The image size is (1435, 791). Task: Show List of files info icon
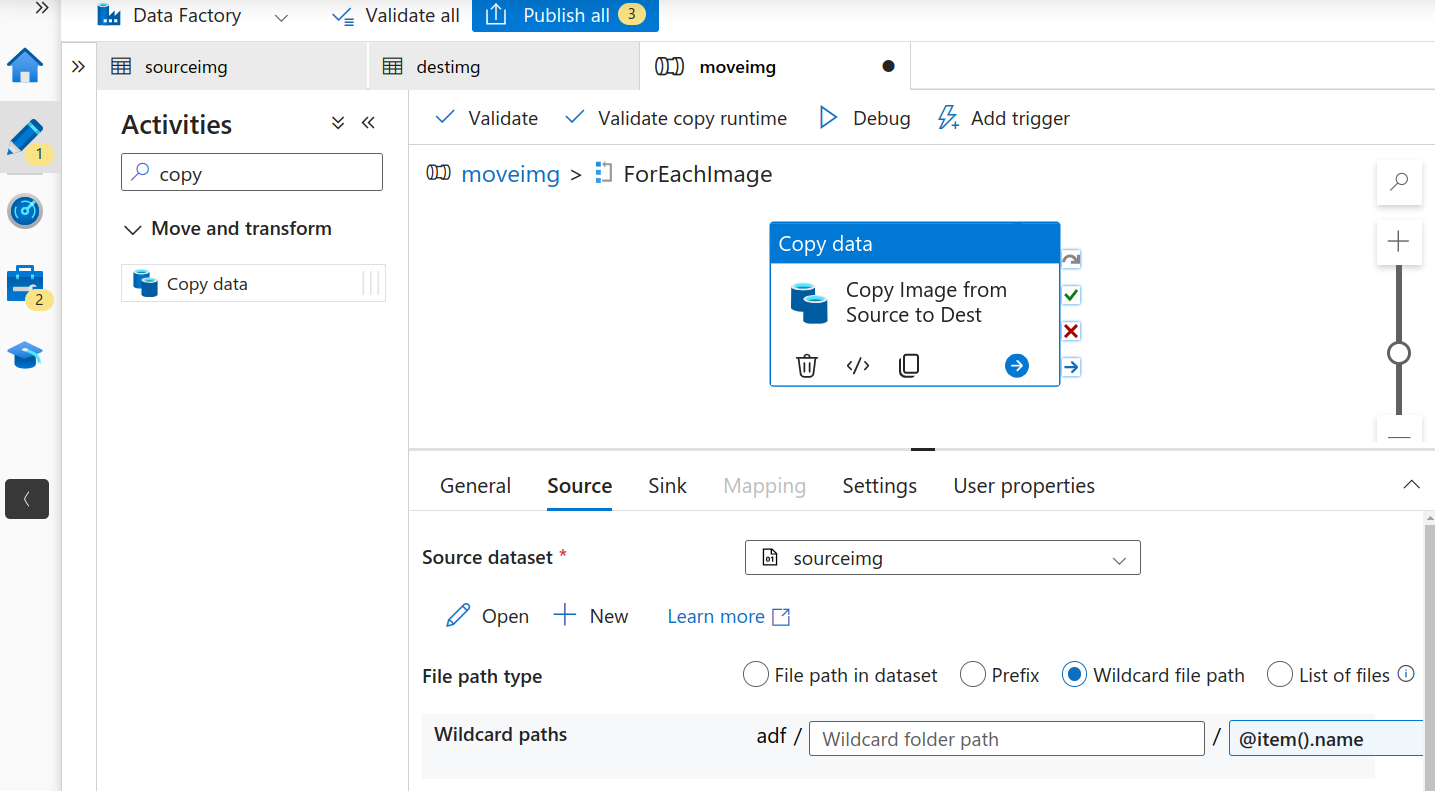[x=1406, y=674]
